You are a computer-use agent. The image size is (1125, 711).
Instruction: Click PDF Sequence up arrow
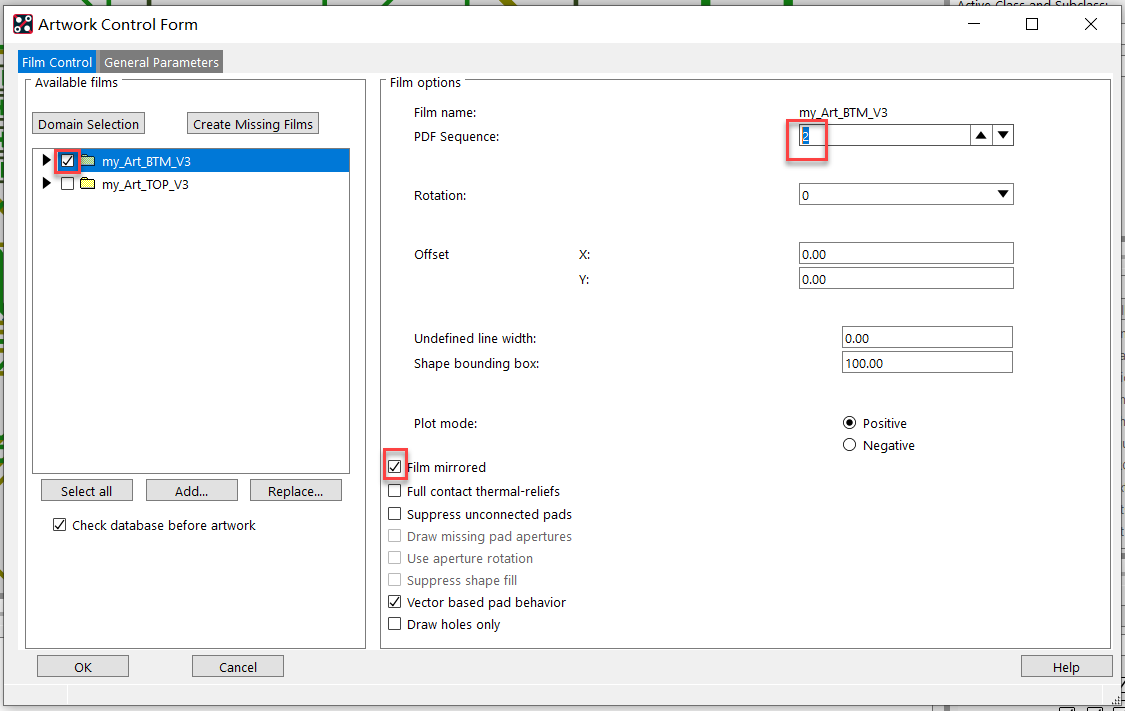(x=981, y=136)
